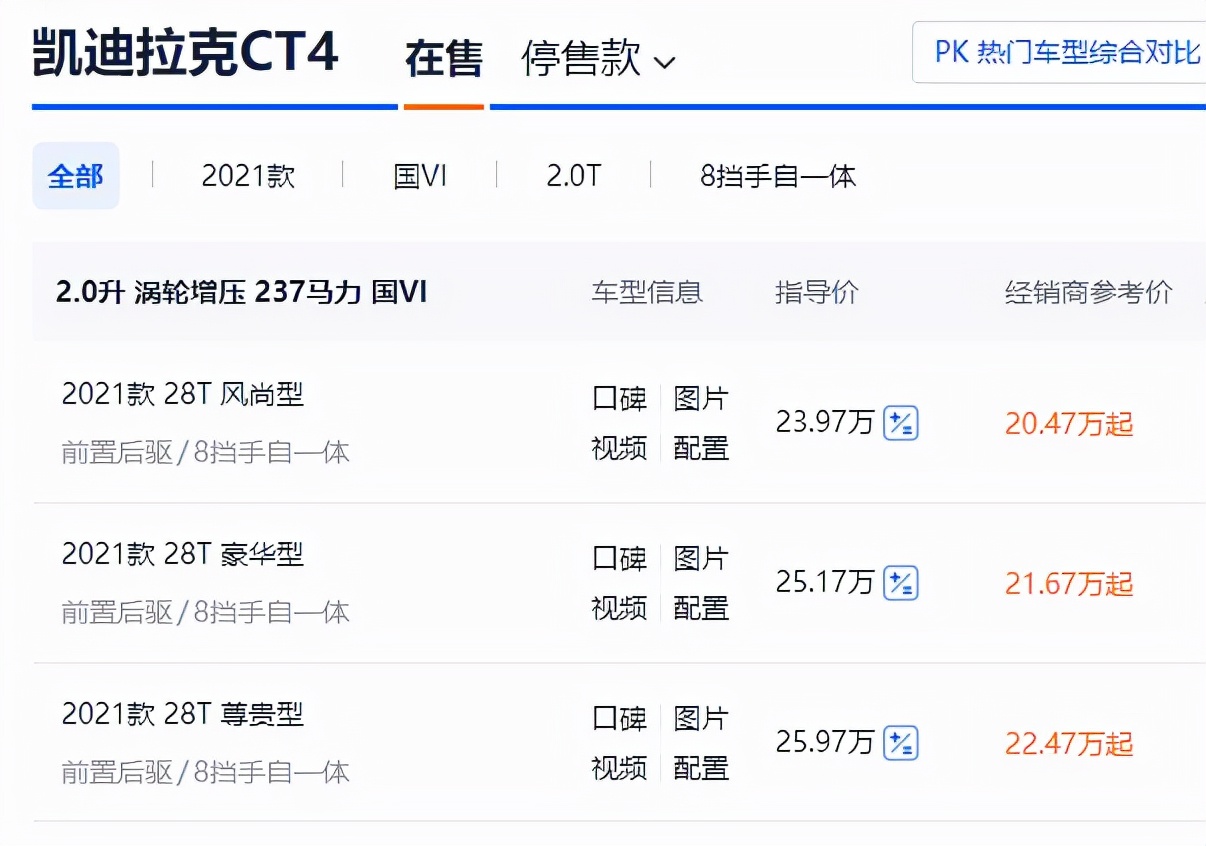The height and width of the screenshot is (846, 1206).
Task: Open price calculator for 28T 风尚型
Action: pos(901,423)
